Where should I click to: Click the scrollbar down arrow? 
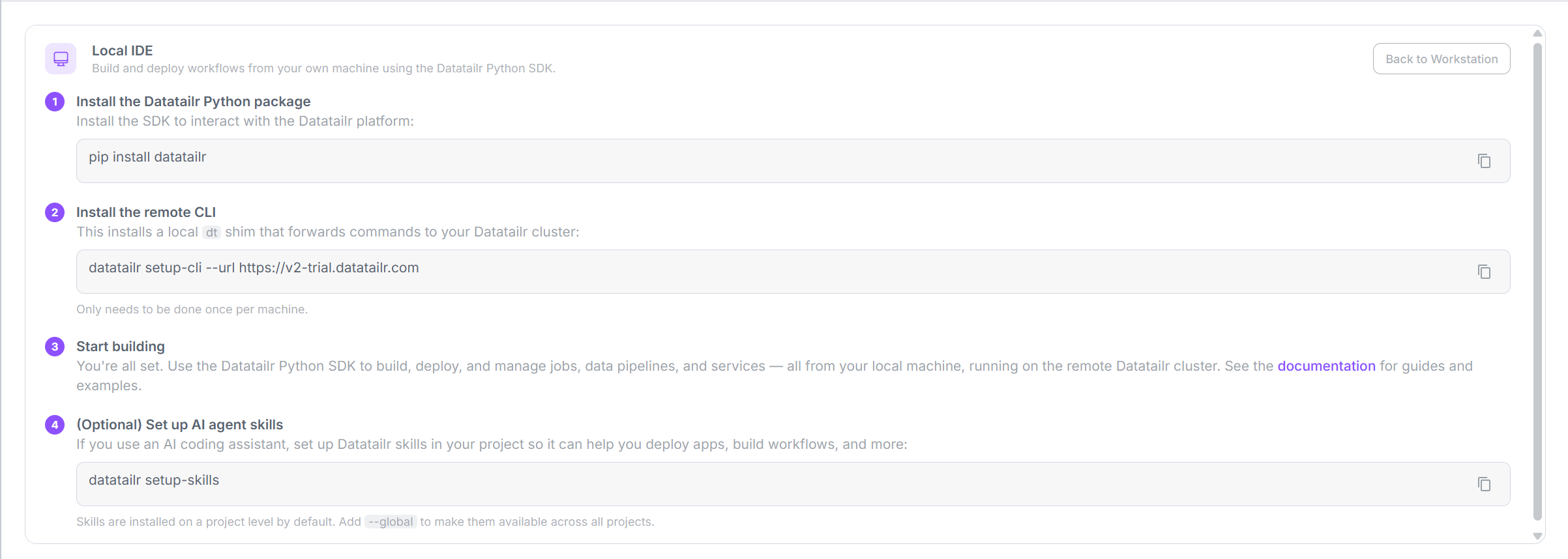pyautogui.click(x=1537, y=536)
